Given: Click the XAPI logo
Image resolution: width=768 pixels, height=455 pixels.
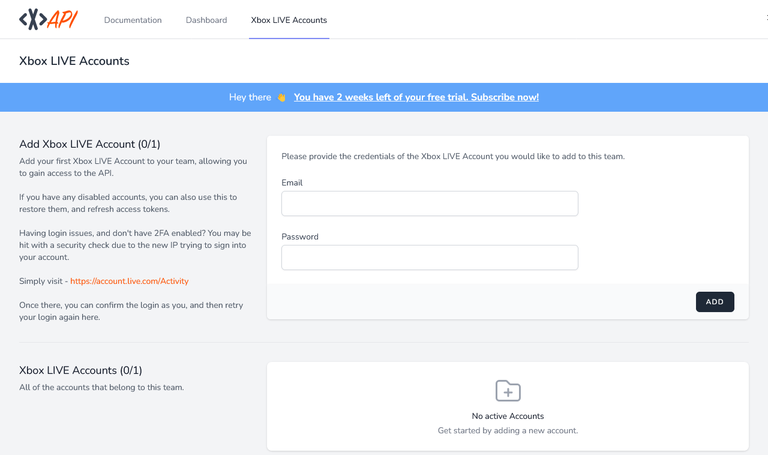Looking at the screenshot, I should pos(49,19).
